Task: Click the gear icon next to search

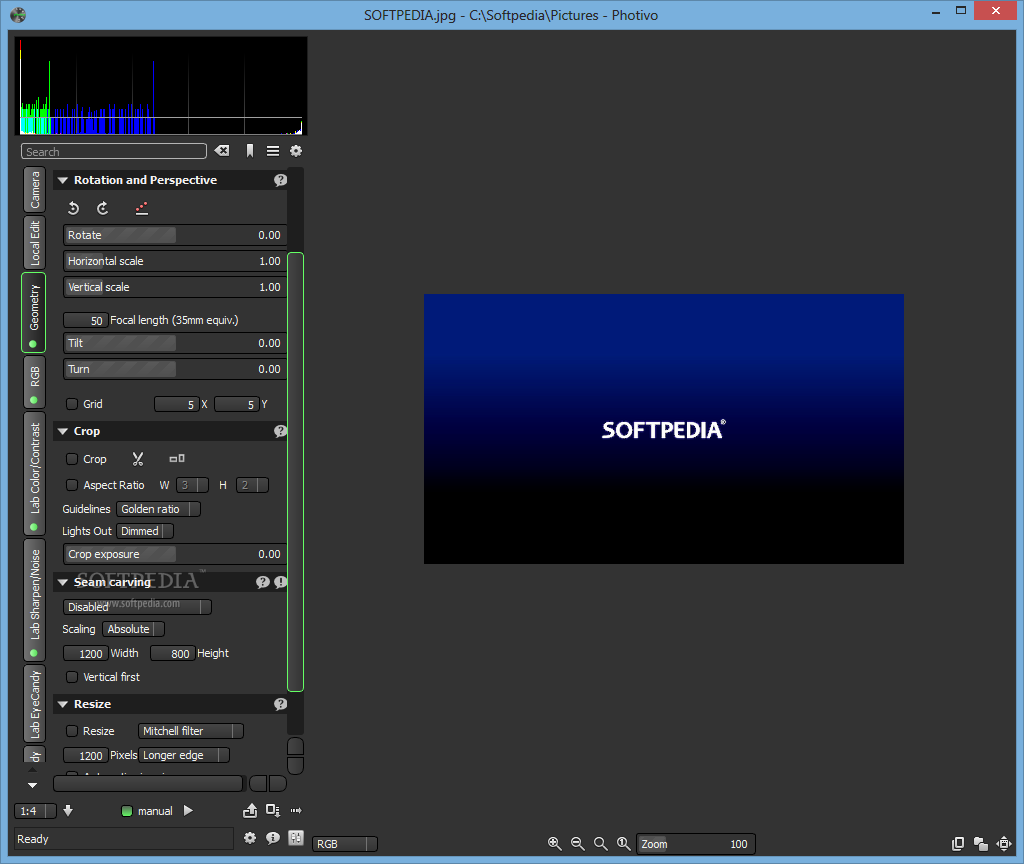Action: point(296,151)
